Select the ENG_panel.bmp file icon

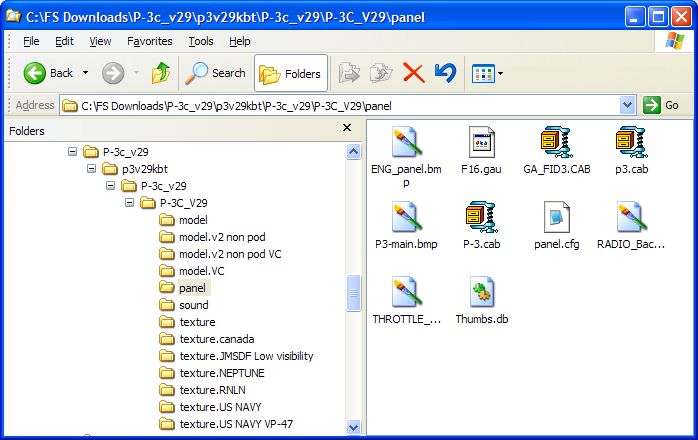click(x=406, y=143)
